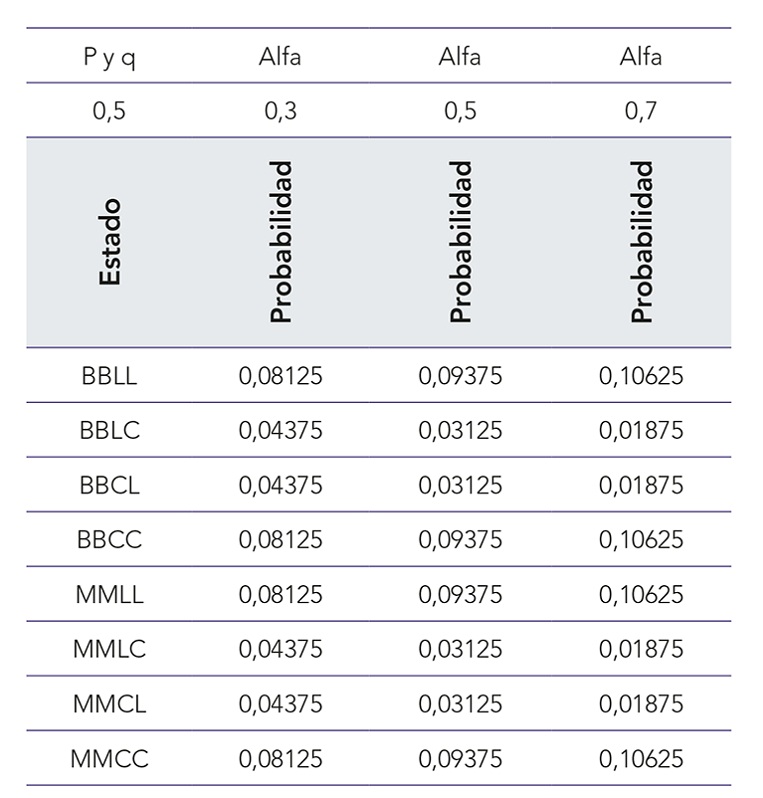Click BBLC probability 0,03125 in the middle column
Image resolution: width=763 pixels, height=798 pixels.
pos(460,431)
